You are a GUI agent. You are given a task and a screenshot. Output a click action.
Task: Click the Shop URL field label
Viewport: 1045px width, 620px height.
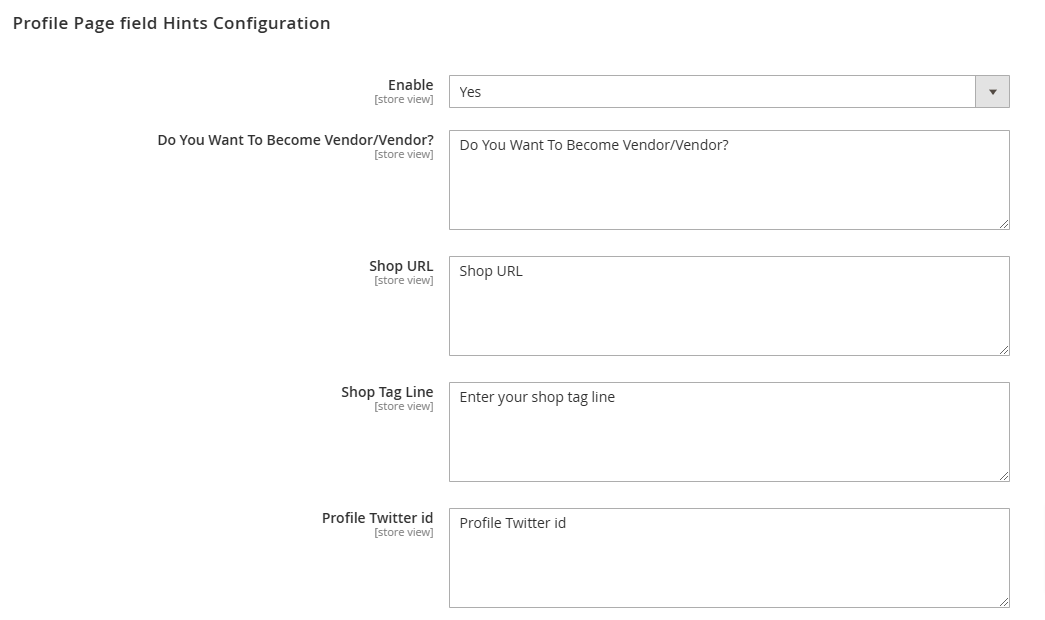(x=401, y=265)
